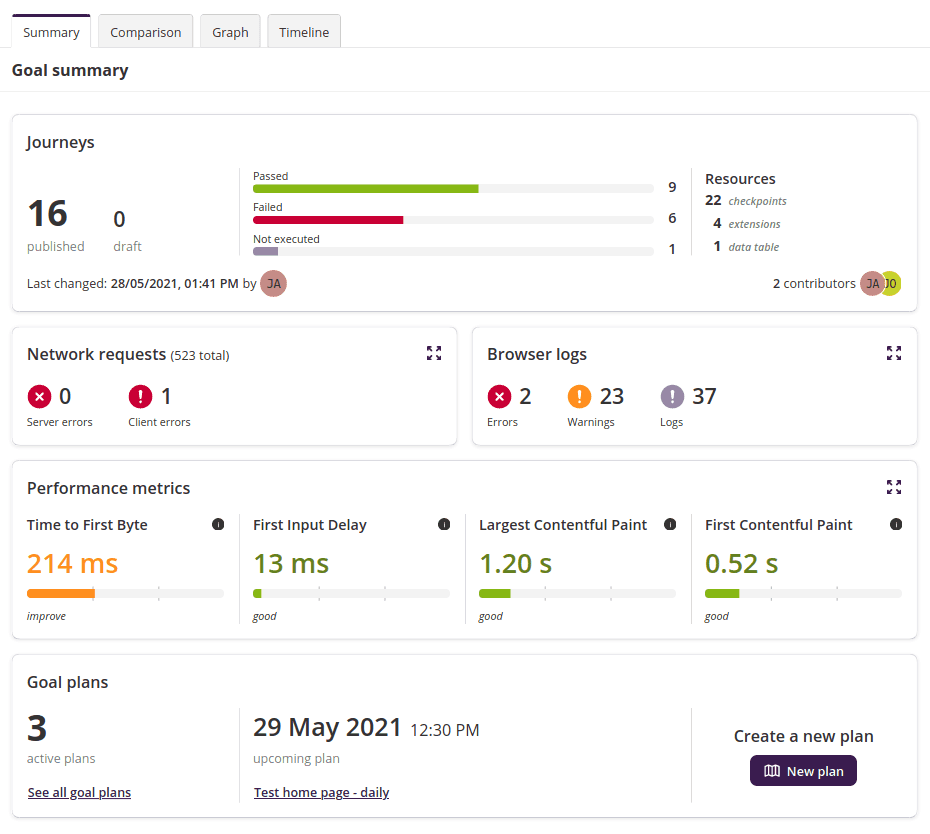Open Largest Contentful Paint info icon

670,525
